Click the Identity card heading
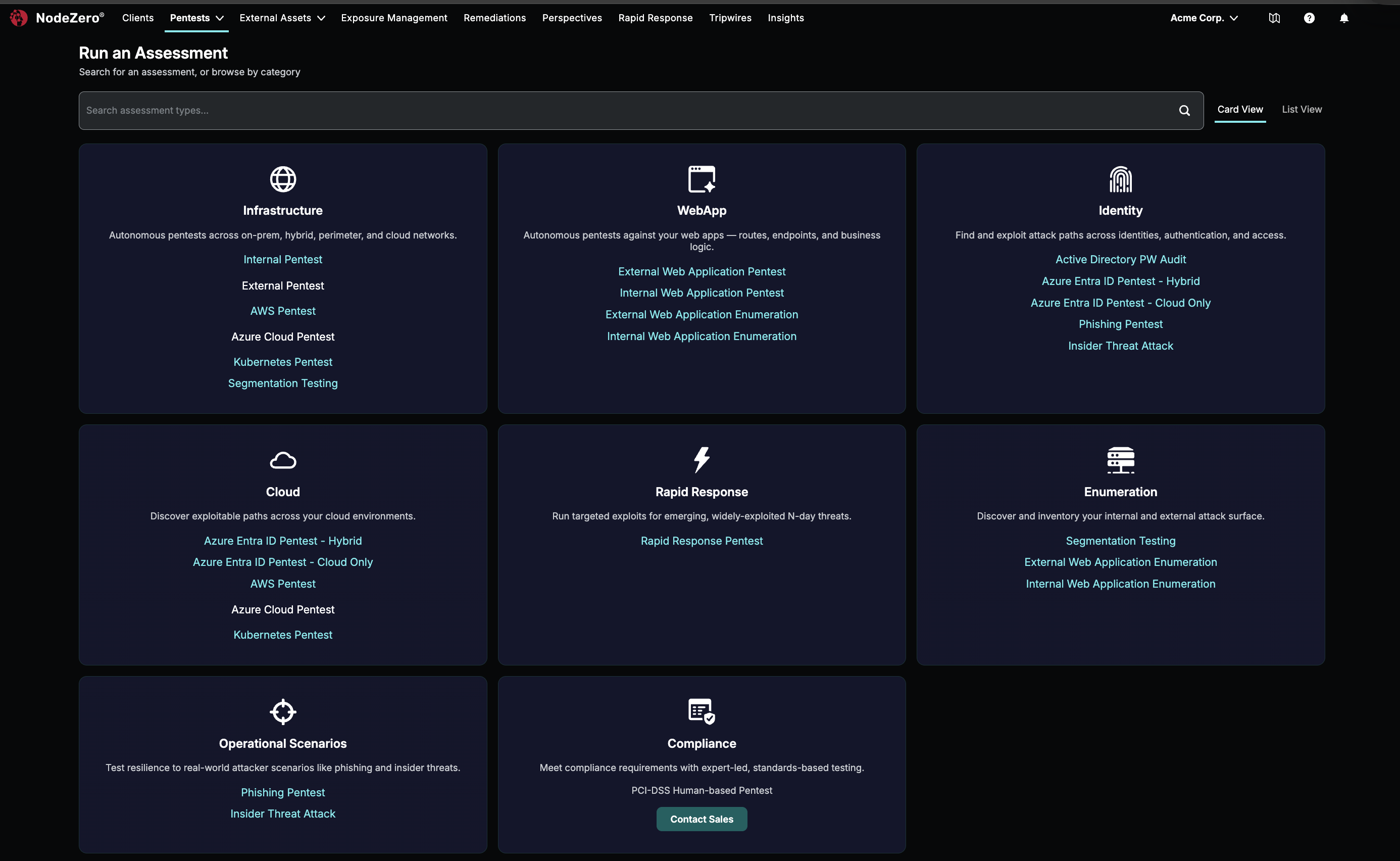Image resolution: width=1400 pixels, height=861 pixels. (1121, 211)
